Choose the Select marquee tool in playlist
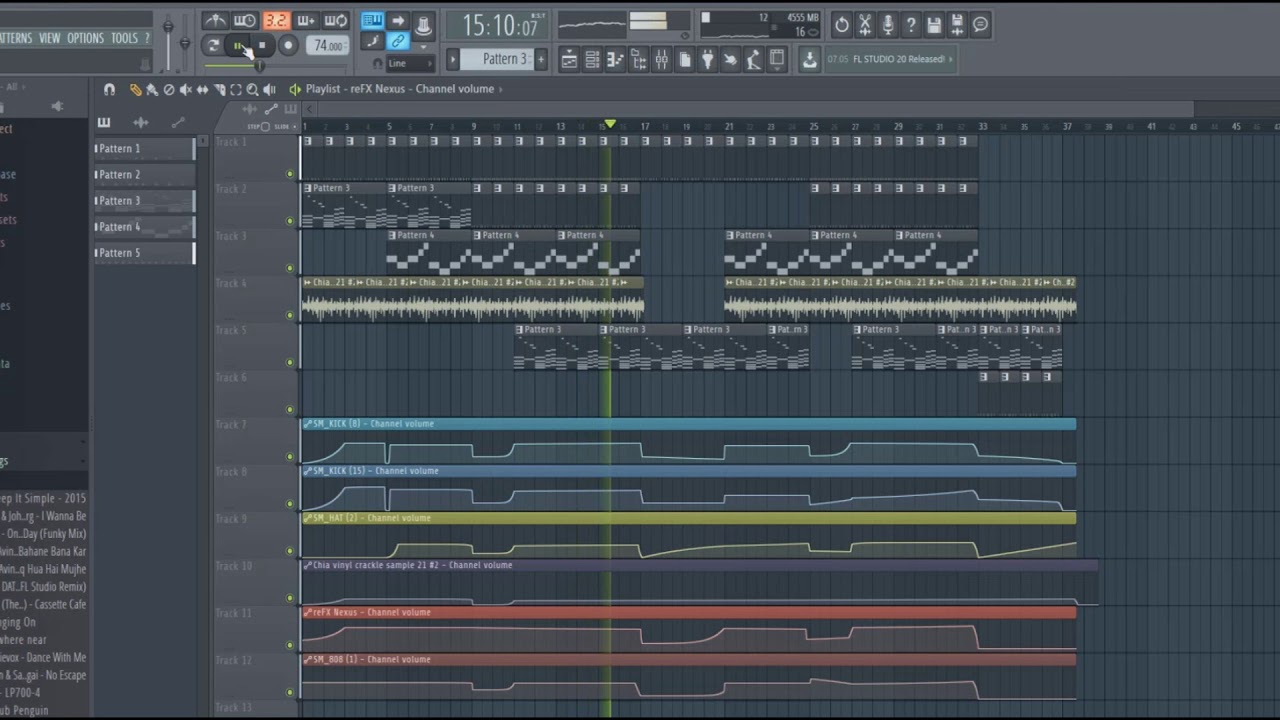Screen dimensions: 1280x720 coord(236,90)
